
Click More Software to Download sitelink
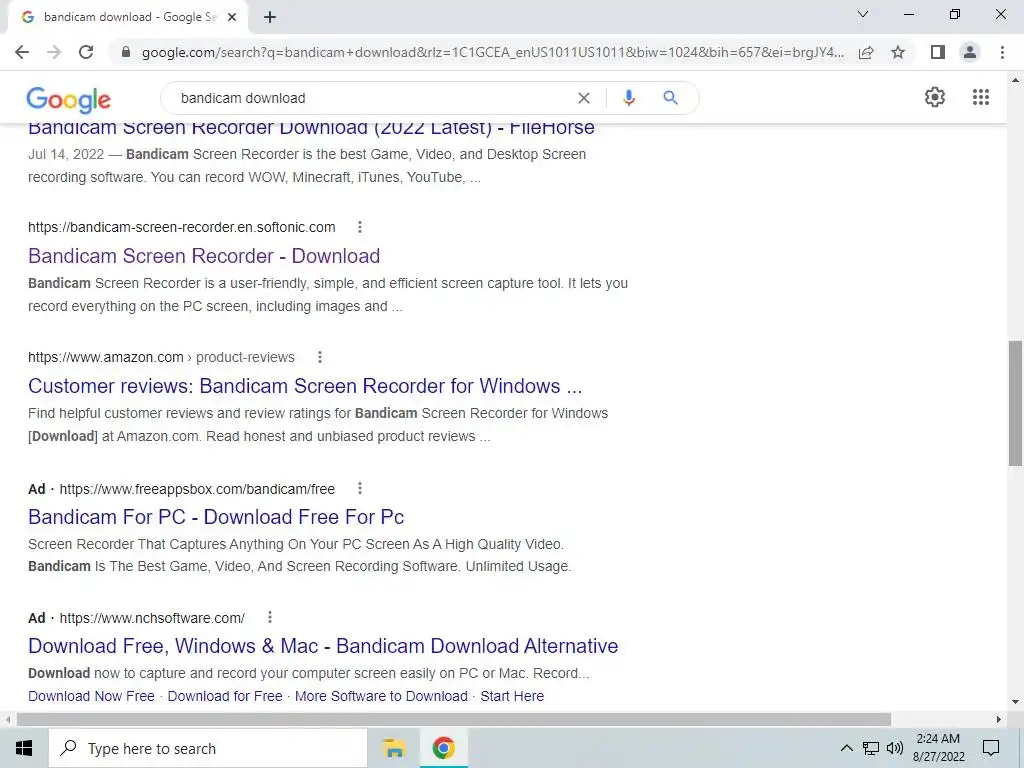tap(381, 696)
